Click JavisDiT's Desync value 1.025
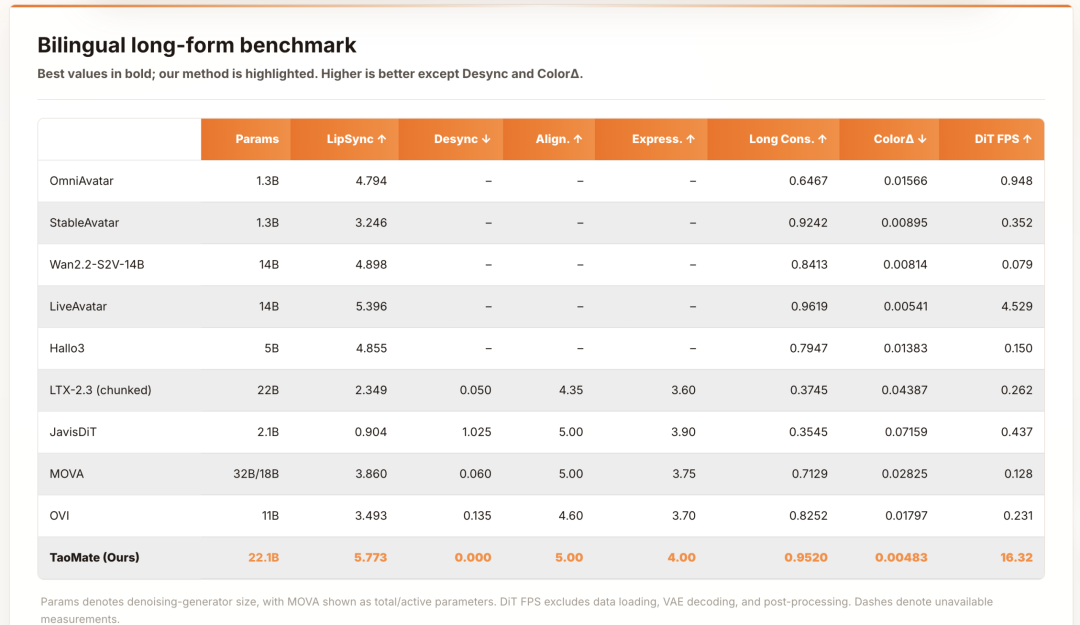This screenshot has width=1080, height=625. [x=477, y=432]
